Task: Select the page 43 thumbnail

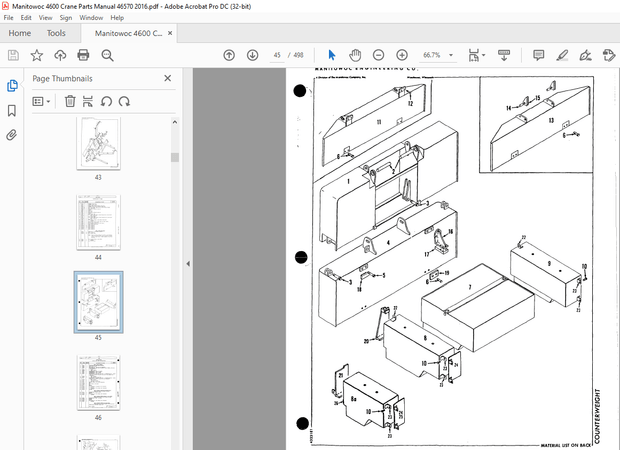Action: [x=98, y=144]
